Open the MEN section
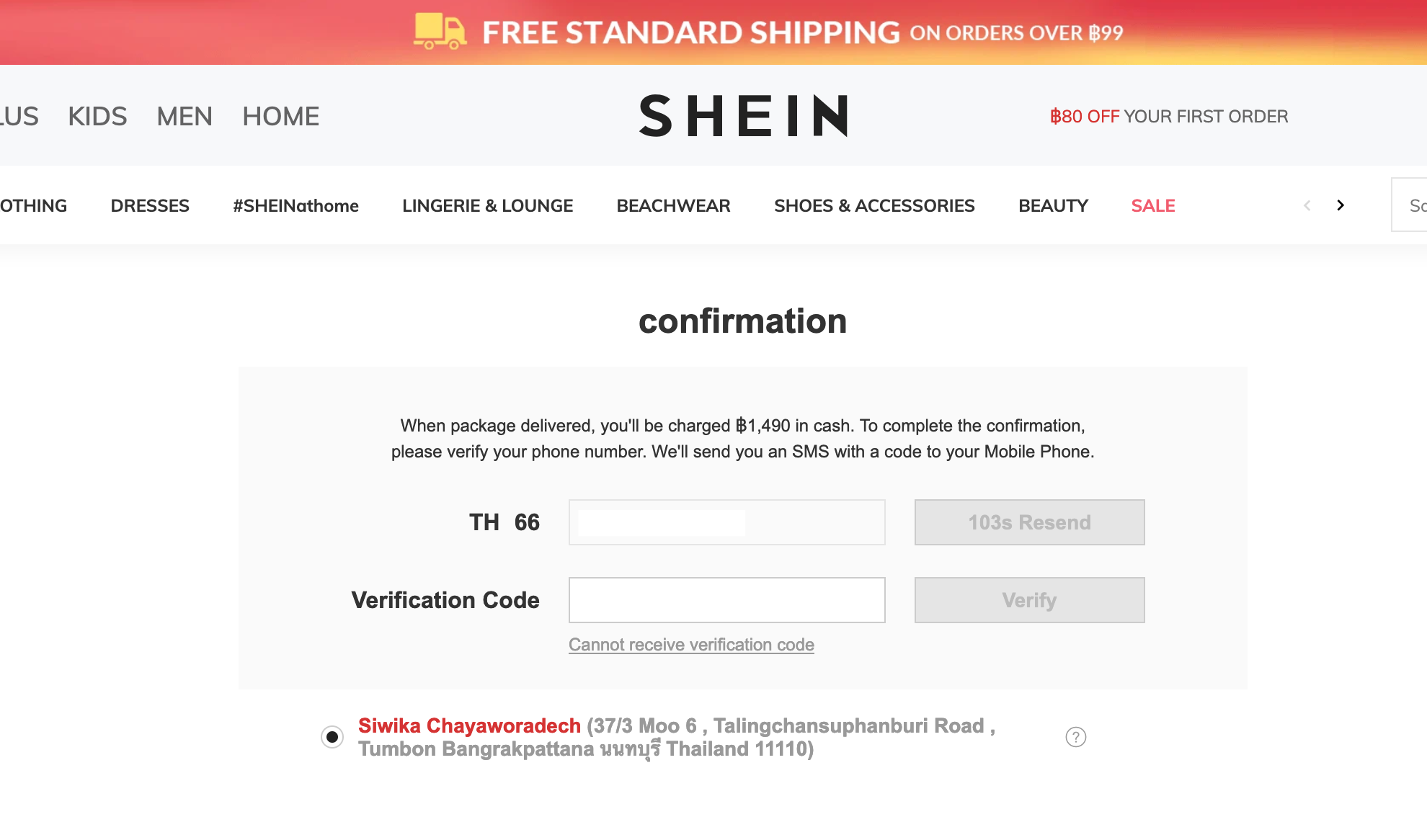Viewport: 1427px width, 840px height. point(185,116)
